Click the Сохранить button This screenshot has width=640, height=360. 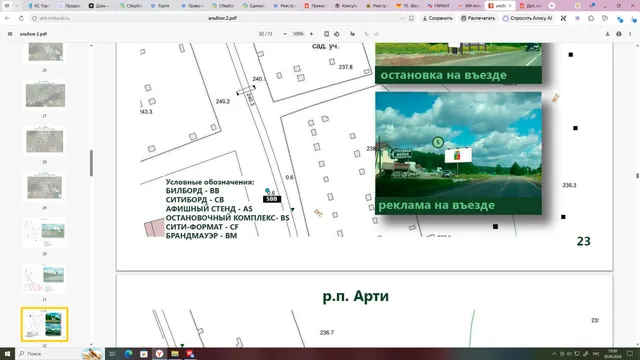pos(437,18)
